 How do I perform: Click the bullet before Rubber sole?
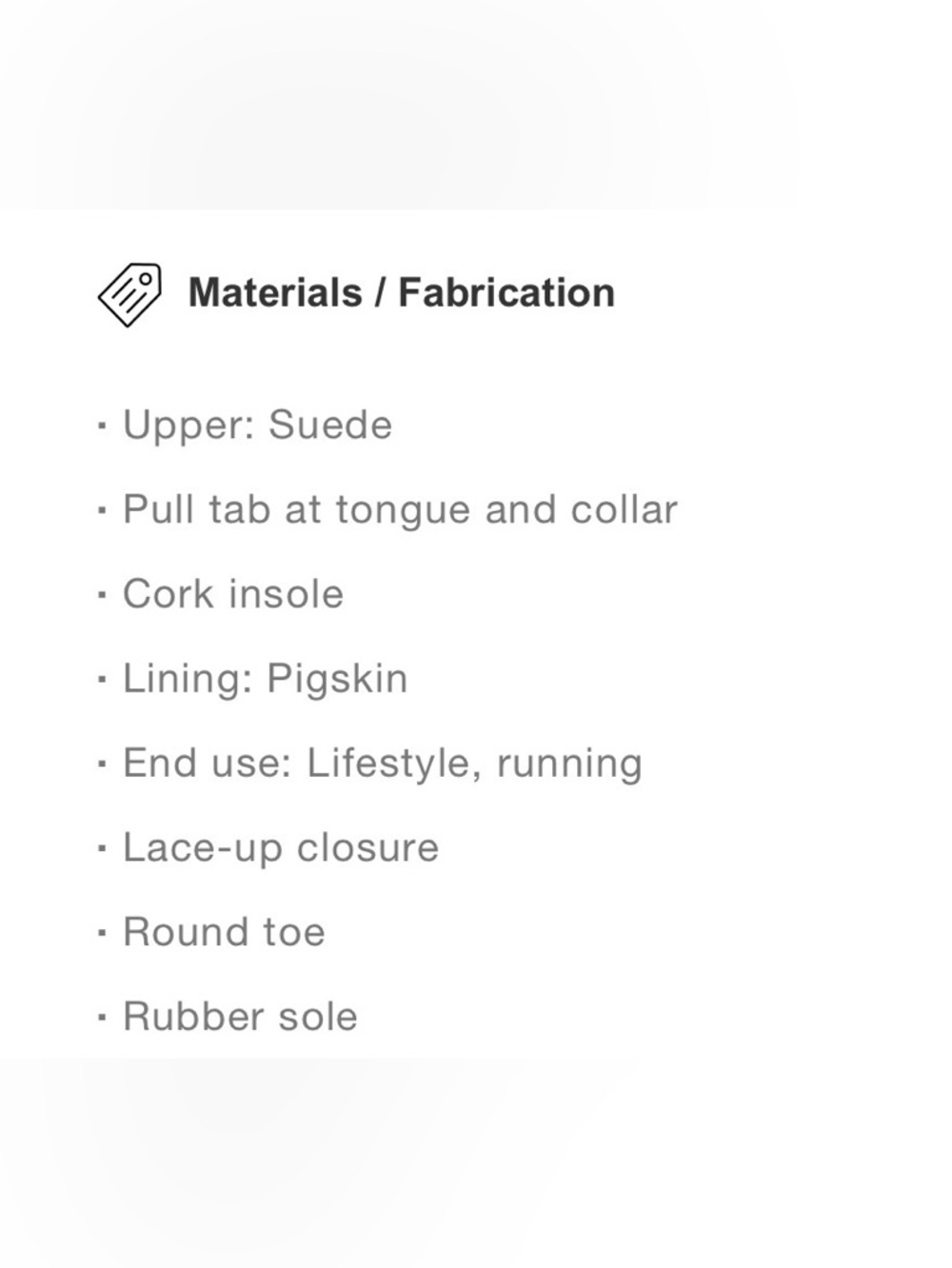[102, 1019]
